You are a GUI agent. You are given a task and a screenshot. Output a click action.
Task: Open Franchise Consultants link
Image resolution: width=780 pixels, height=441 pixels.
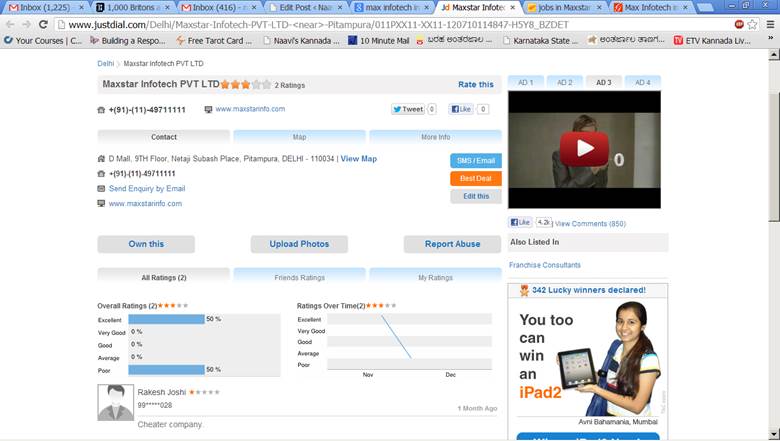(545, 265)
